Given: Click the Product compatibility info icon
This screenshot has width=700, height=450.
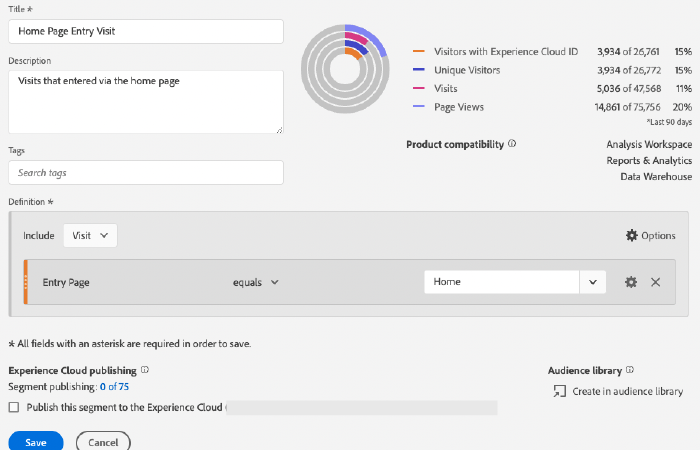Looking at the screenshot, I should [x=512, y=144].
